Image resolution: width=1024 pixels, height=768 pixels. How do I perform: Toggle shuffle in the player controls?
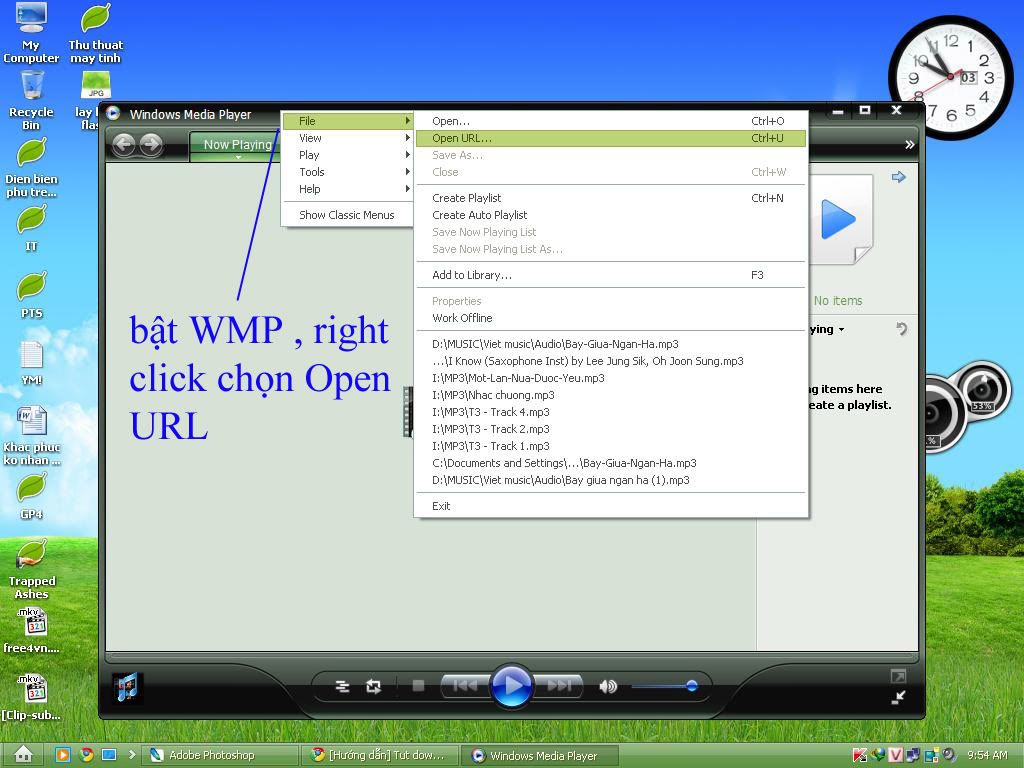tap(342, 686)
